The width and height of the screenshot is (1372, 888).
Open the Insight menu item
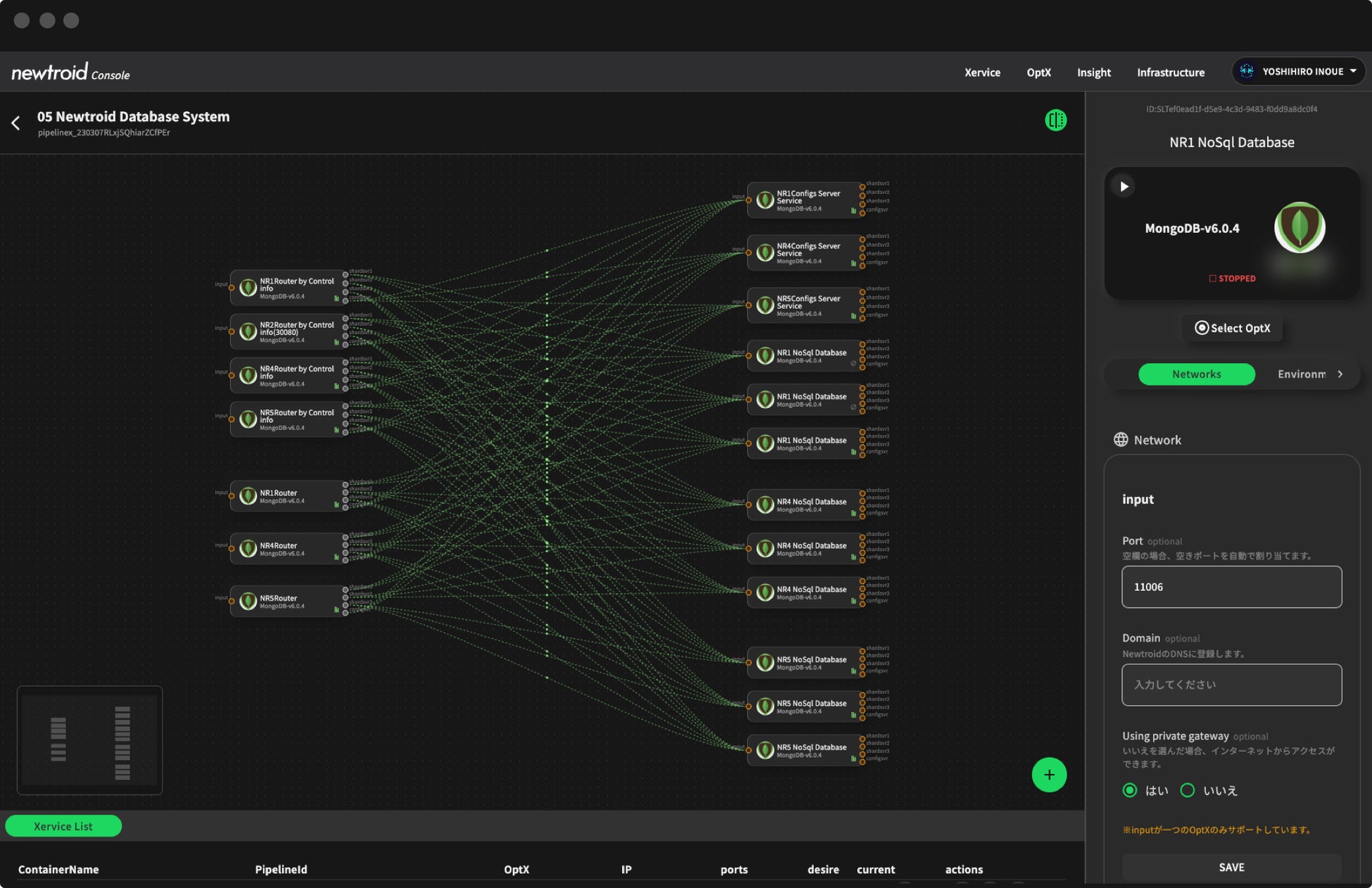point(1093,72)
